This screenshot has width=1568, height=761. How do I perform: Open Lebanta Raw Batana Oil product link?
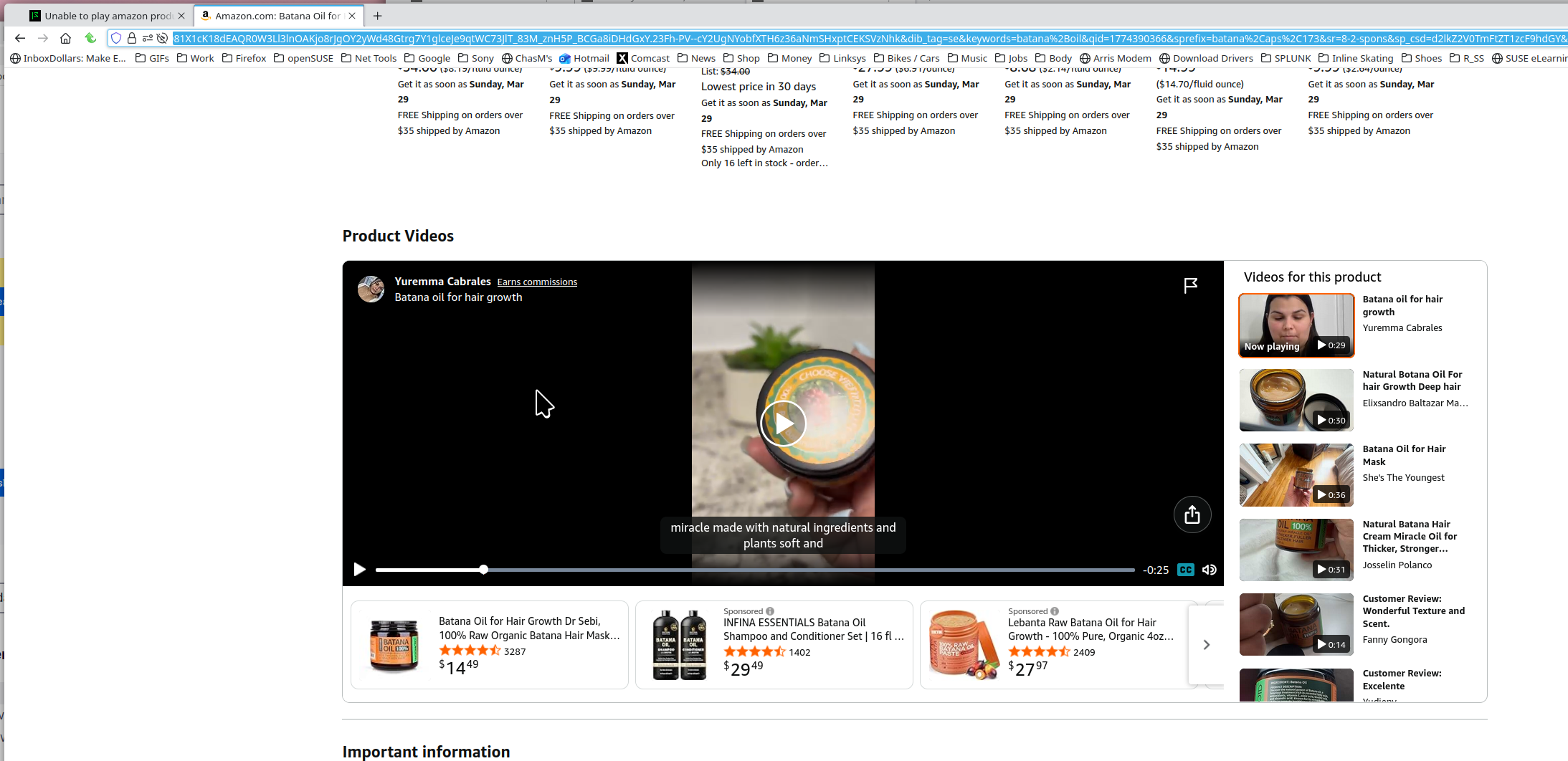(x=1091, y=629)
